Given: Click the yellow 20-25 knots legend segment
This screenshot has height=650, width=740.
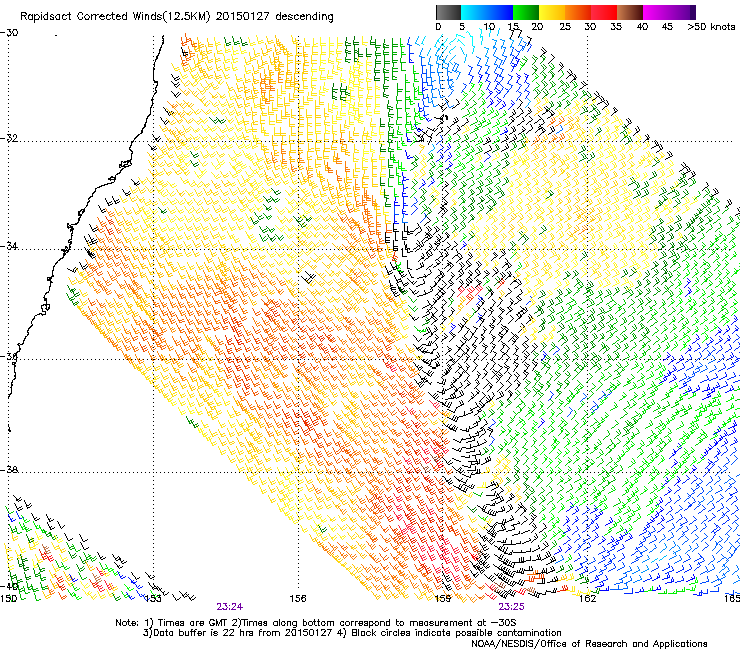Looking at the screenshot, I should click(x=552, y=12).
